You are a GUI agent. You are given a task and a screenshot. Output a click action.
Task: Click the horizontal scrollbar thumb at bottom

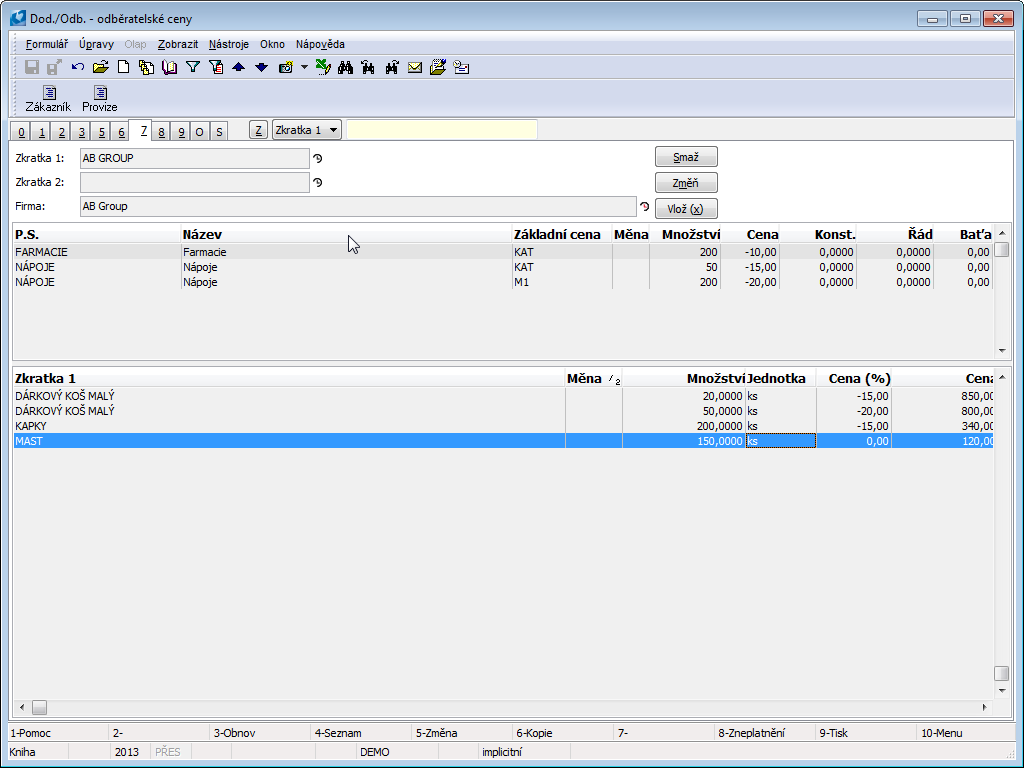click(40, 707)
